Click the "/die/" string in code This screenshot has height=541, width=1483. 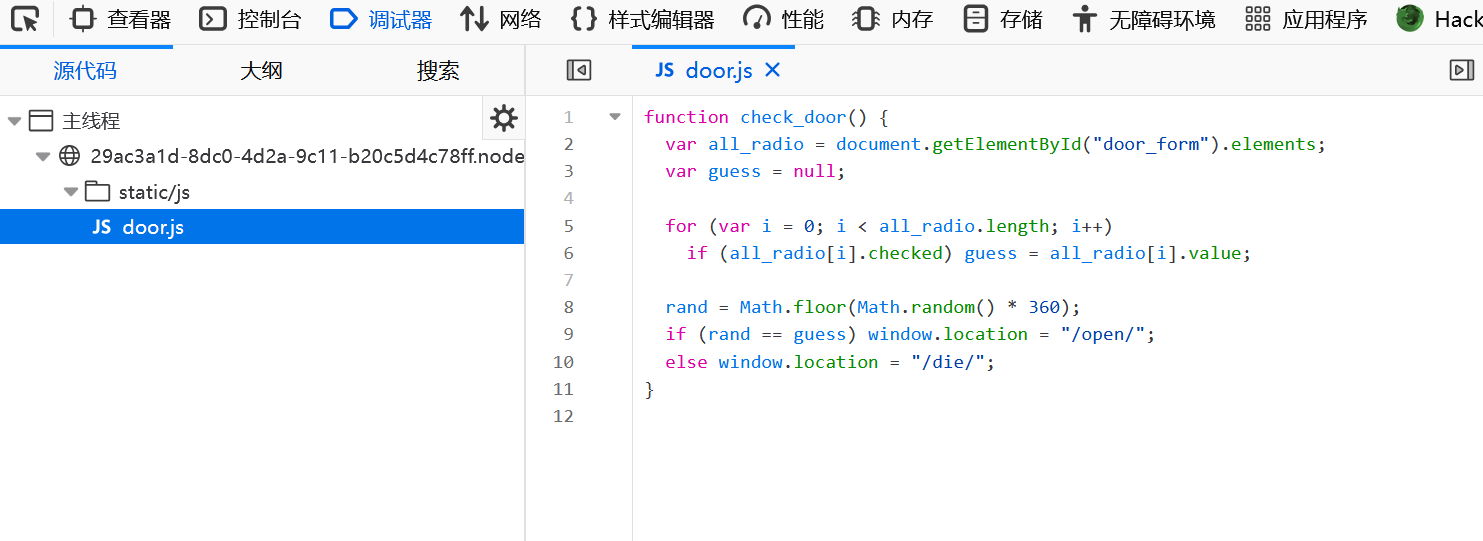pos(949,362)
